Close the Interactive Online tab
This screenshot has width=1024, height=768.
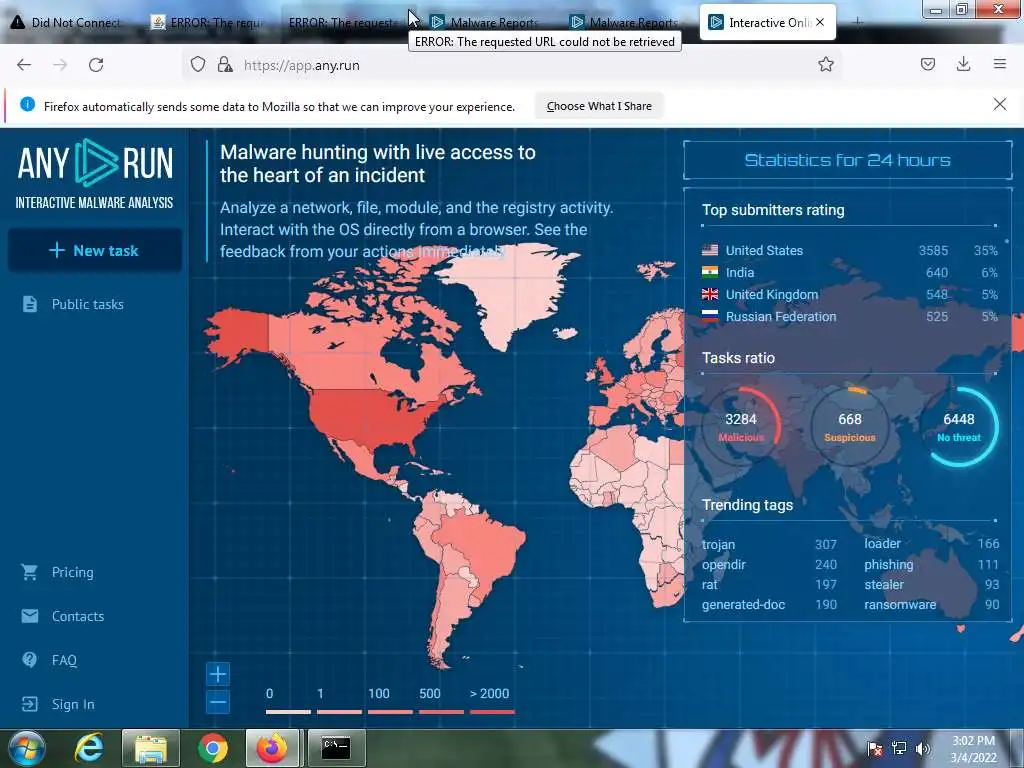click(x=820, y=22)
